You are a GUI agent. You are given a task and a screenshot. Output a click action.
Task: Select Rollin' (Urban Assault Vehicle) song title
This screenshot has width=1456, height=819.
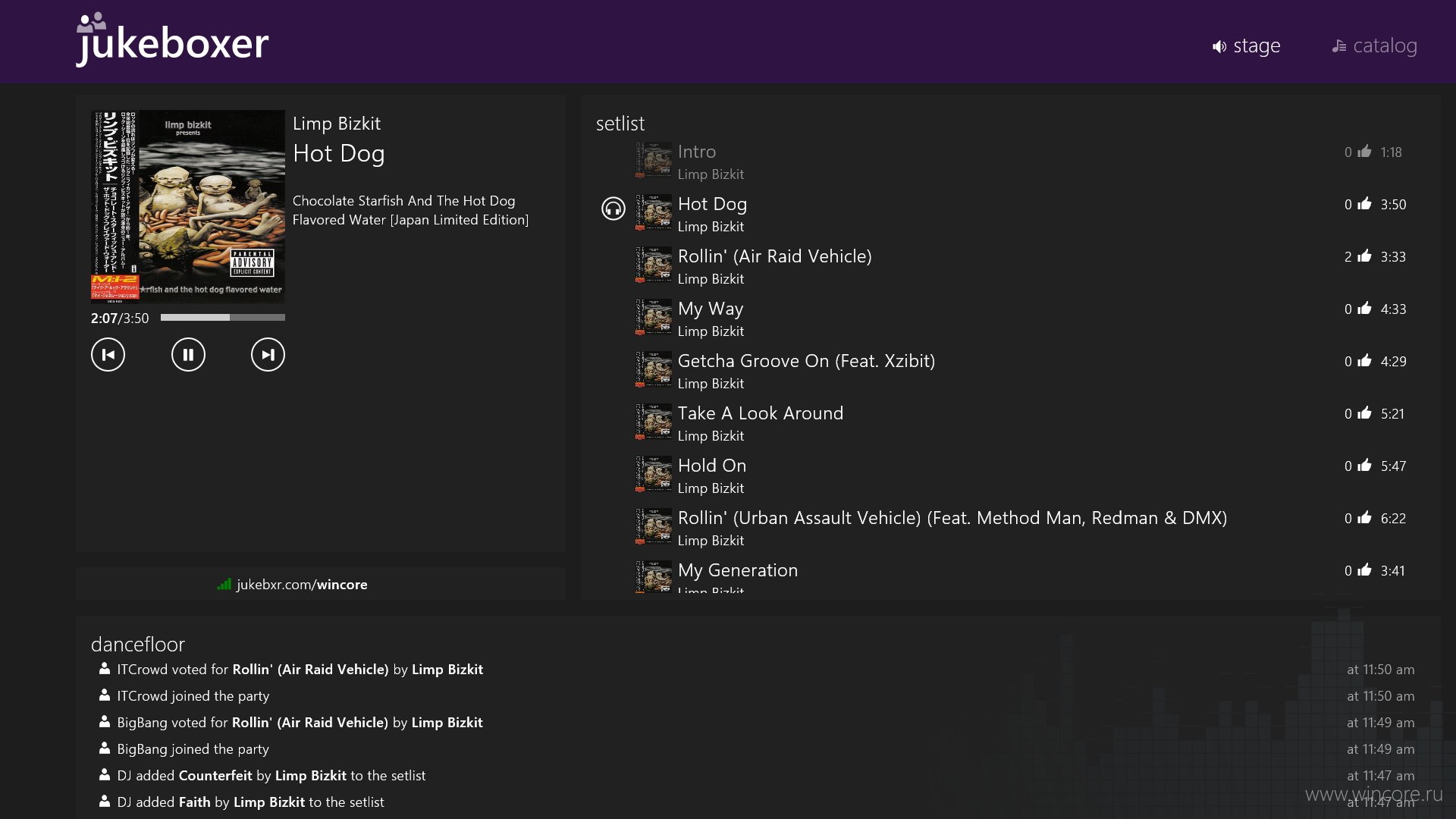point(952,518)
